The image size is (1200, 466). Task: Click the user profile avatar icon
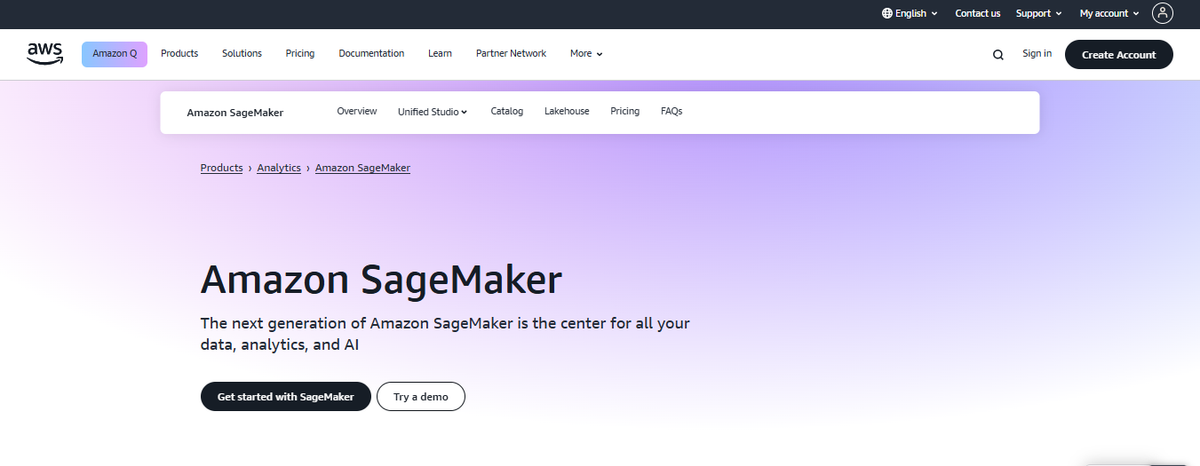pyautogui.click(x=1162, y=13)
